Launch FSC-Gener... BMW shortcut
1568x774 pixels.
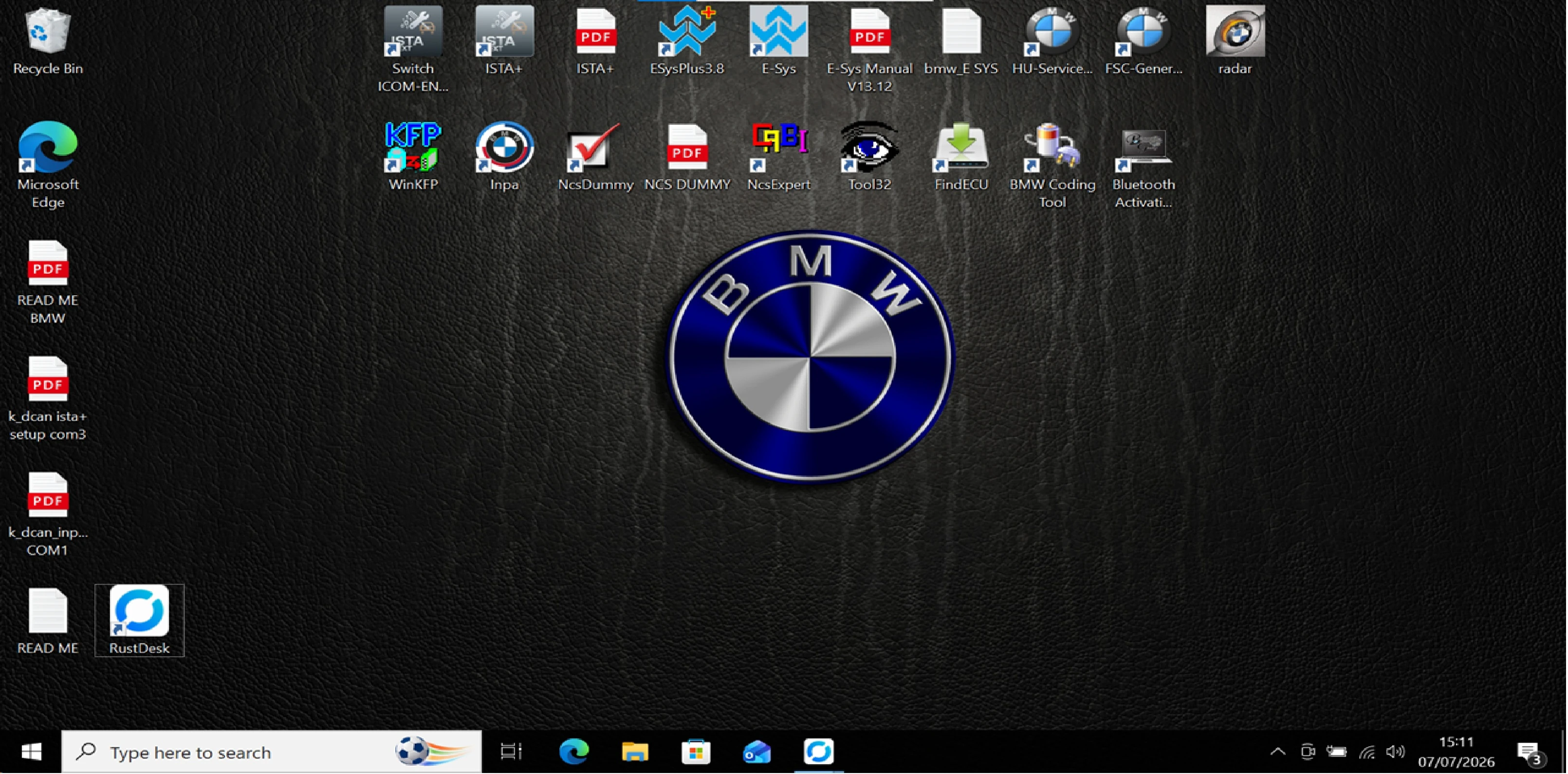click(1144, 41)
